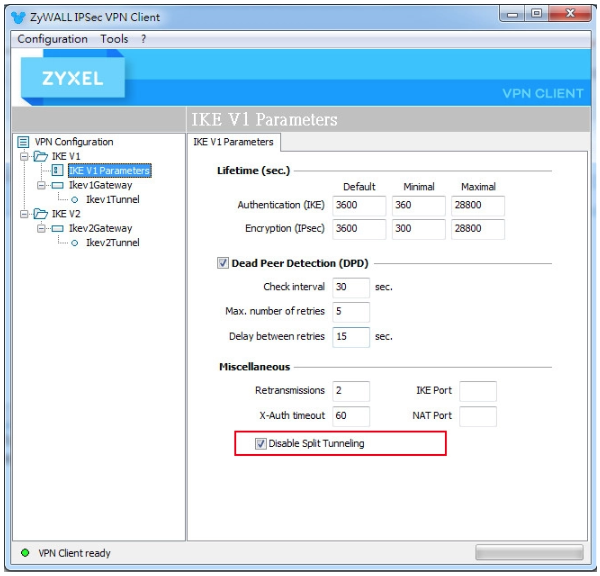
Task: Click the ZyWALL app icon in title bar
Action: 19,17
